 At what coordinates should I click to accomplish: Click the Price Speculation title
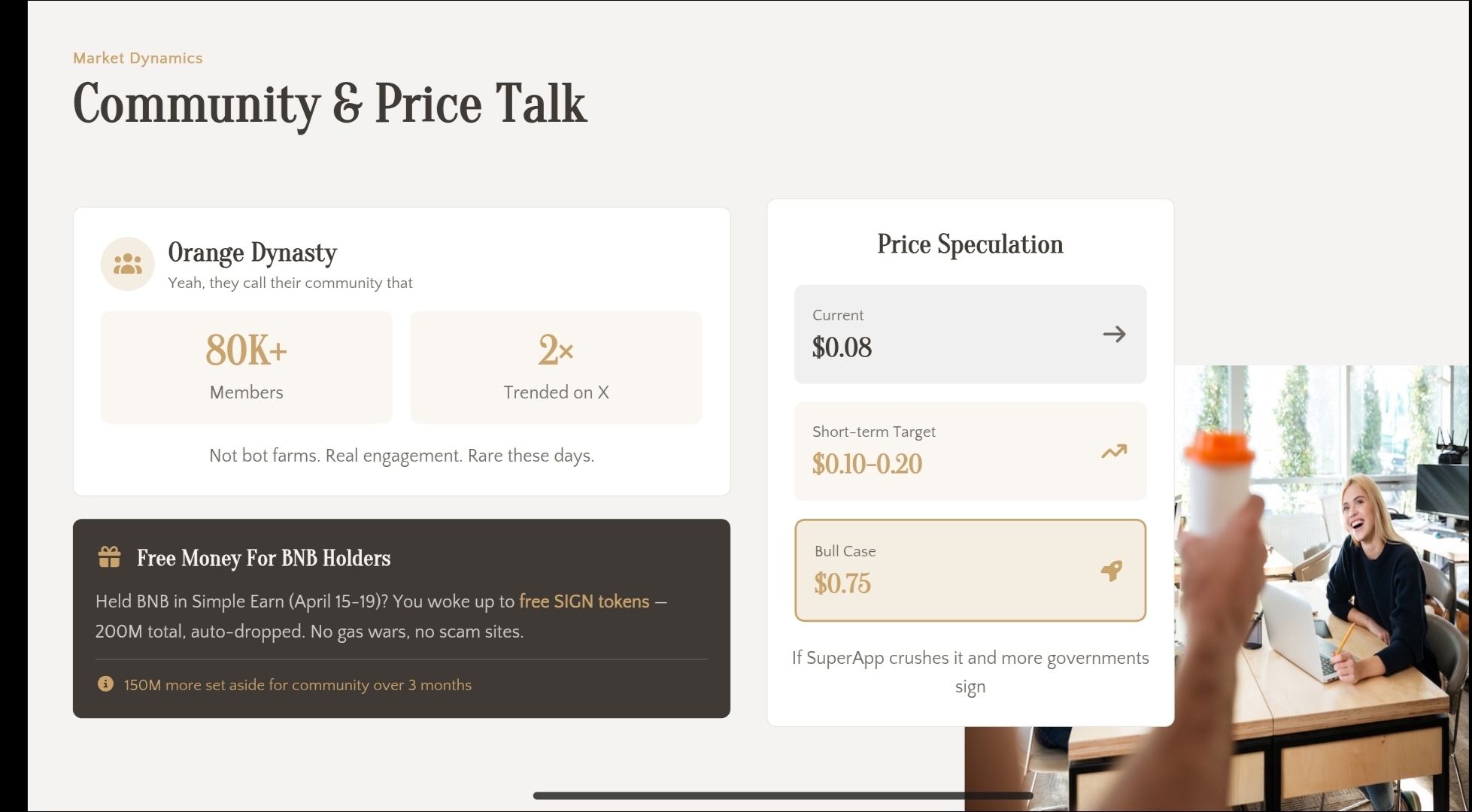[x=970, y=244]
